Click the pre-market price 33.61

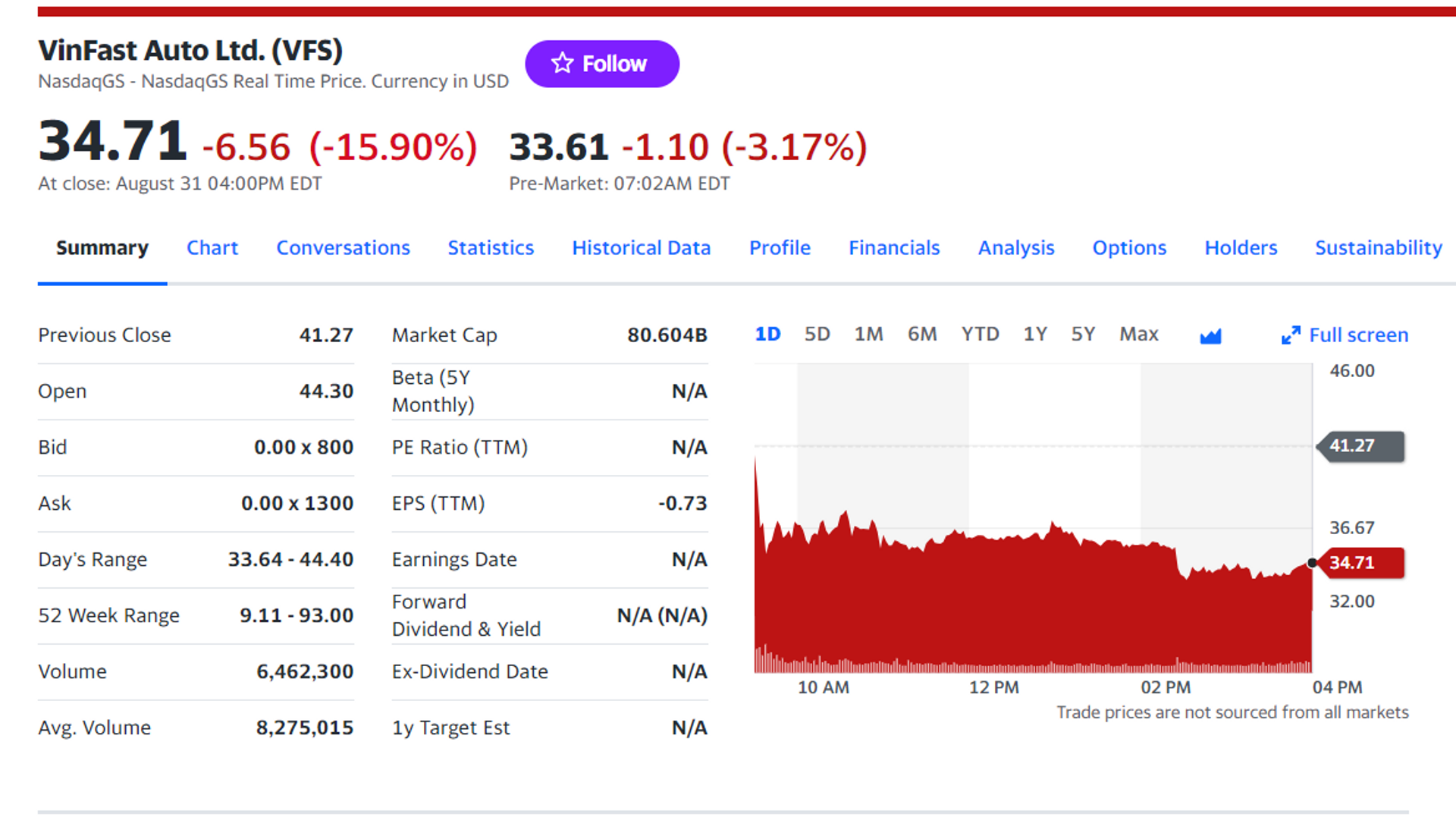point(559,146)
